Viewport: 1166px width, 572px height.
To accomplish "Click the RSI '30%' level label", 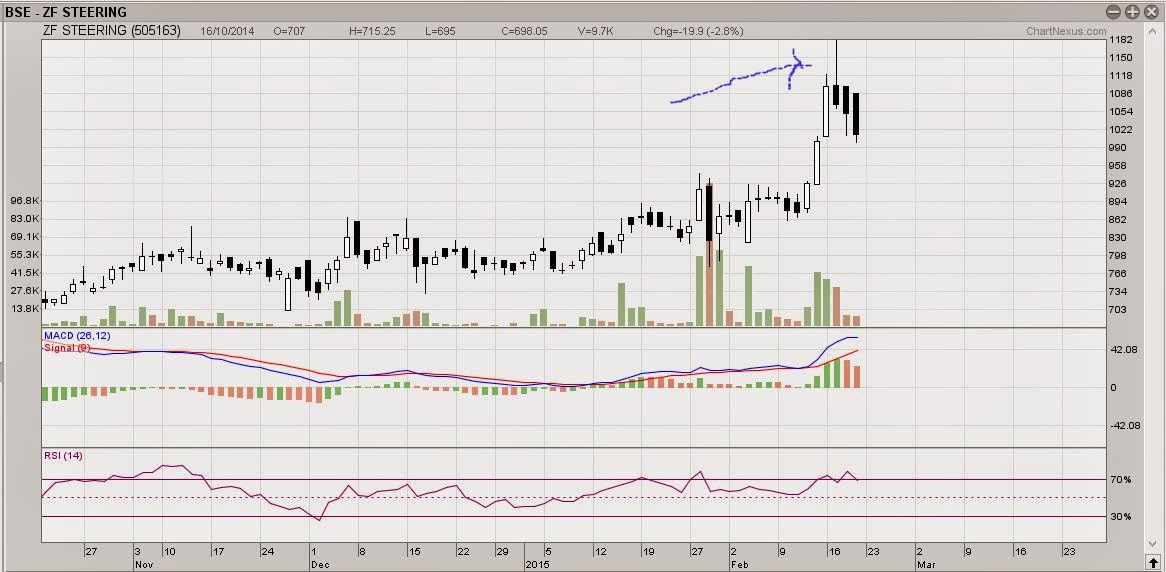I will (1121, 517).
